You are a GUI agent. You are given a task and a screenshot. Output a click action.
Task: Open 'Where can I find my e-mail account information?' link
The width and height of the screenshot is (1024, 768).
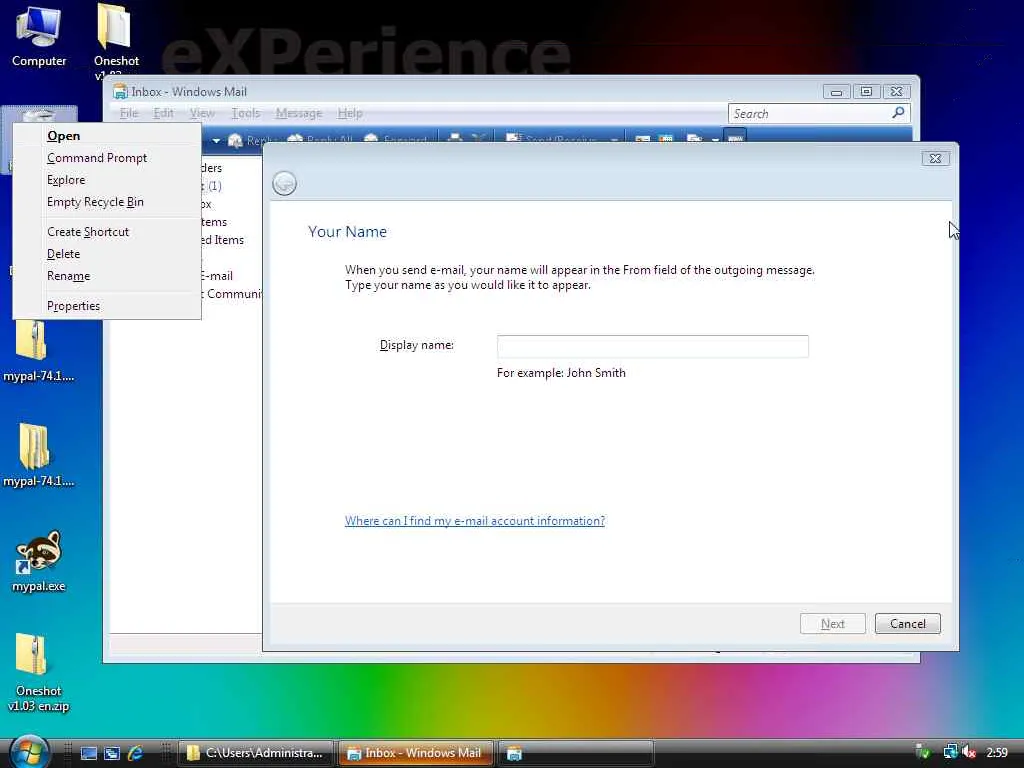[x=475, y=521]
